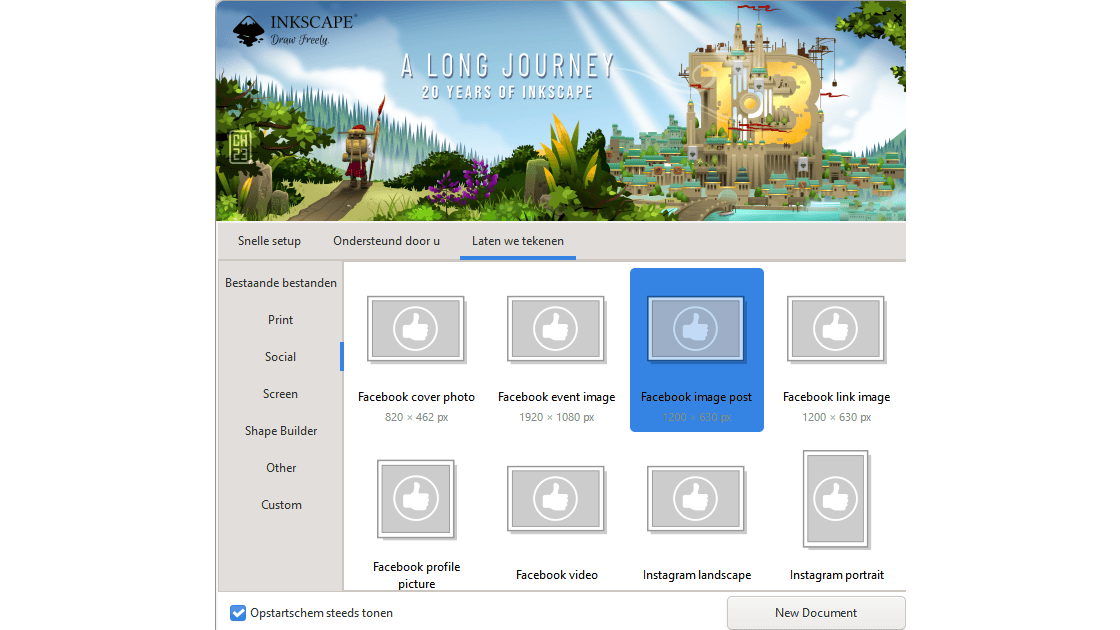Click the Facebook link image label

tap(836, 397)
